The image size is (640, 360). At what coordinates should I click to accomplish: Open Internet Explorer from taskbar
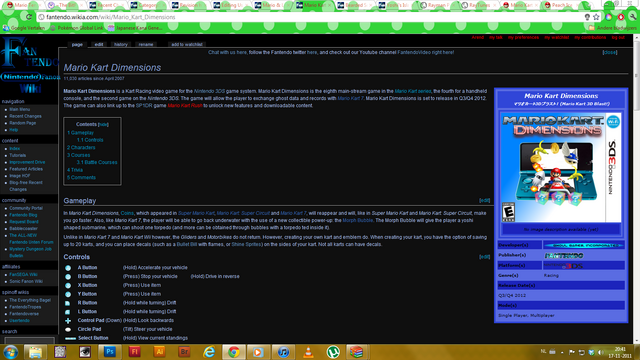click(x=209, y=352)
